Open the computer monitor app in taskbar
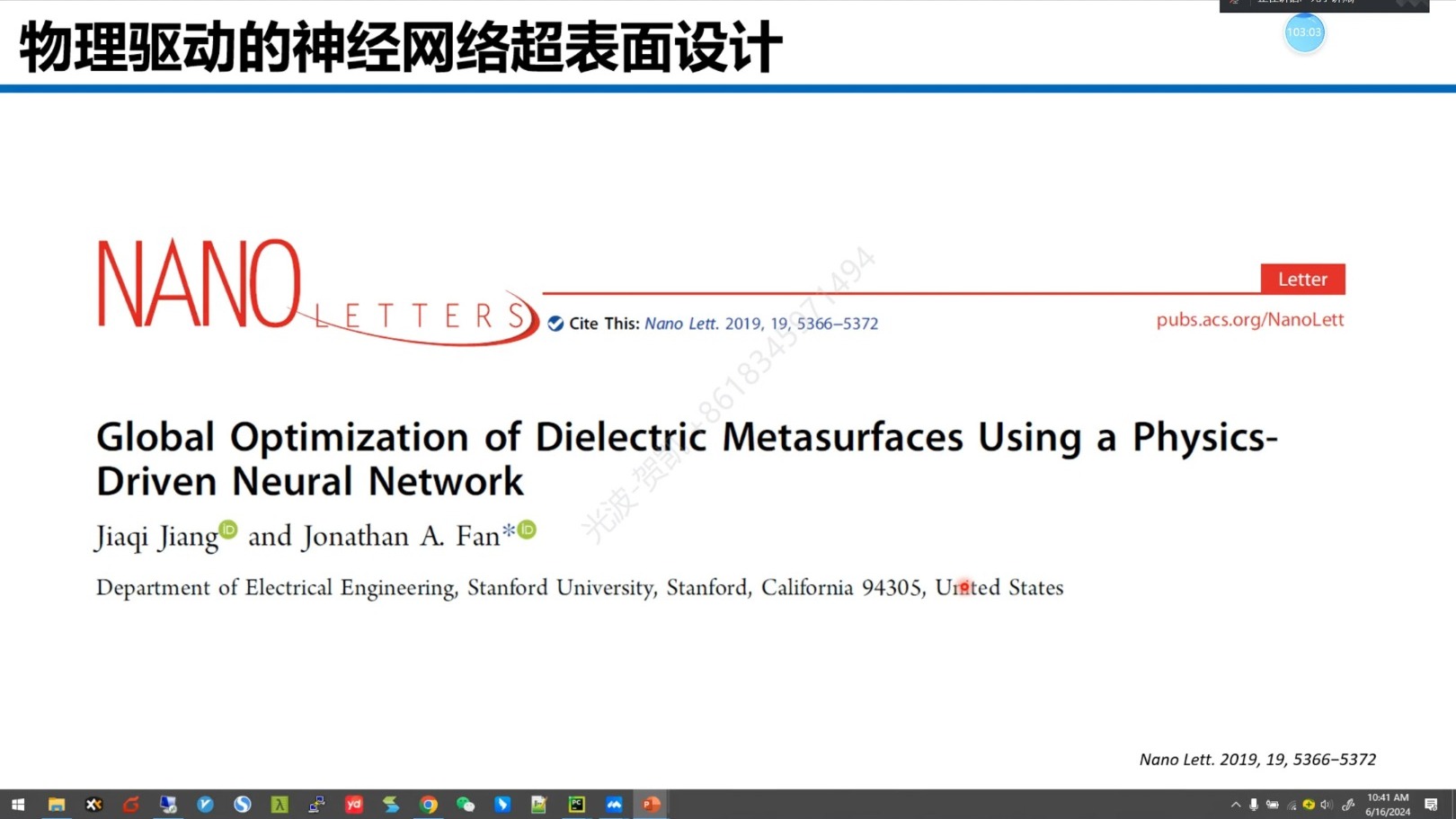Image resolution: width=1456 pixels, height=819 pixels. click(x=168, y=805)
